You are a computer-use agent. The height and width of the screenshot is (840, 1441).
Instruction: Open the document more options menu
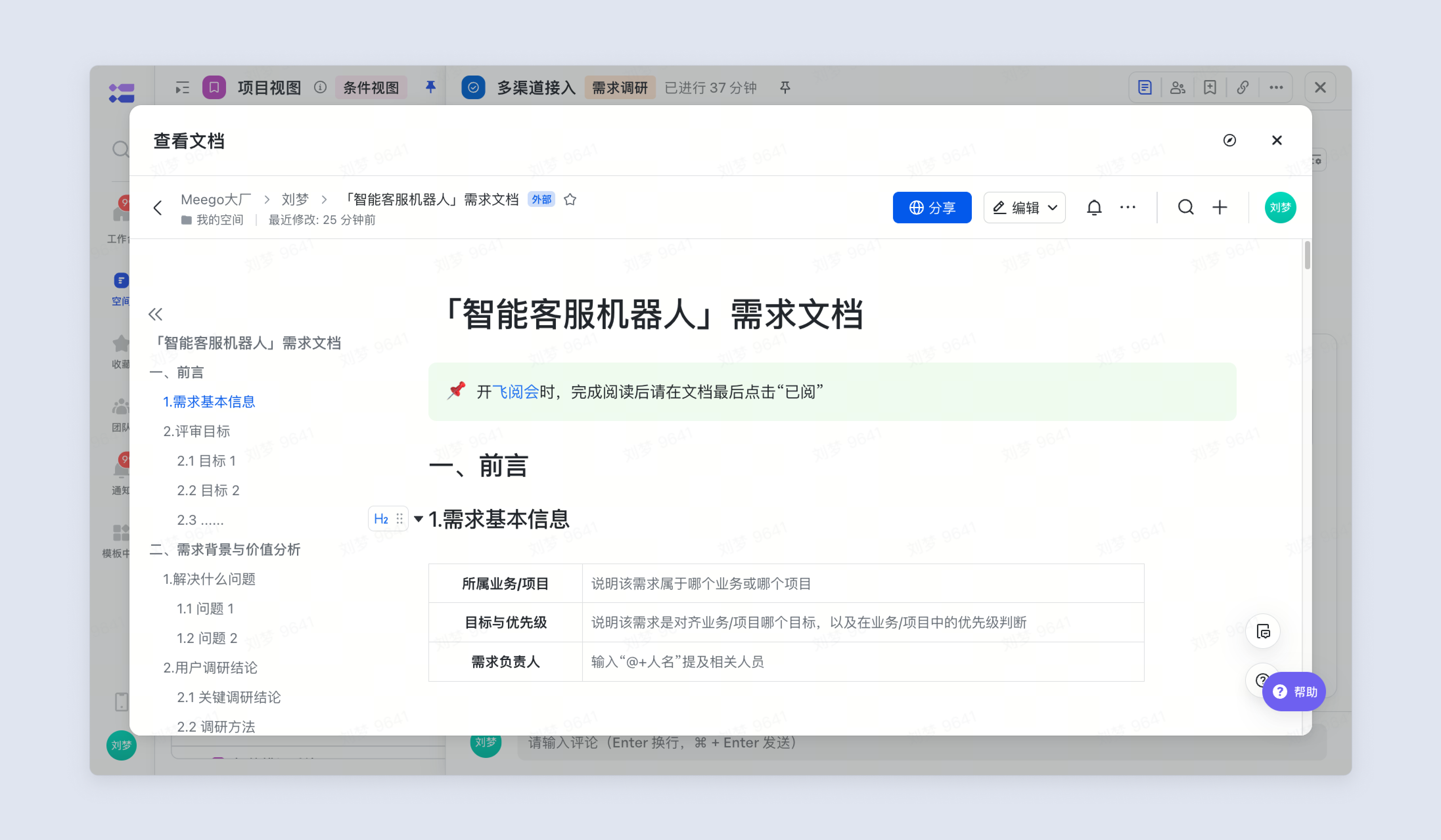(1128, 208)
